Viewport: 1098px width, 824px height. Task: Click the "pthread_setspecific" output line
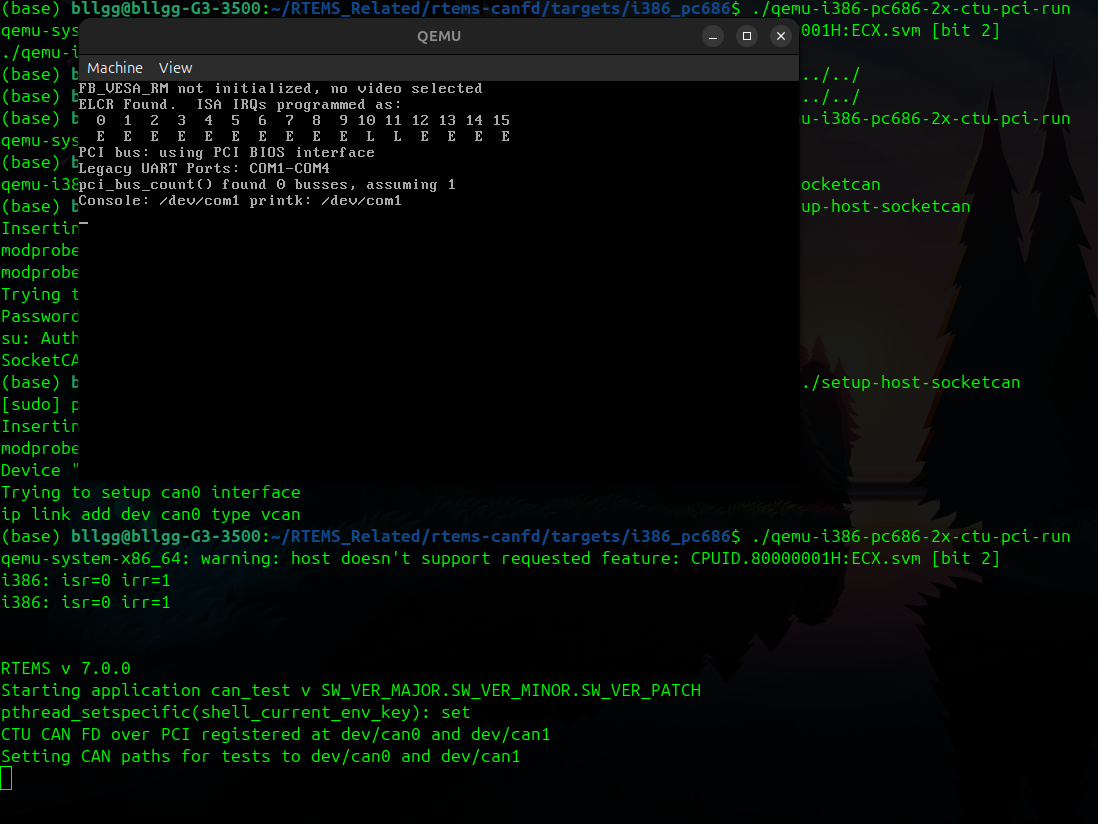(x=235, y=712)
